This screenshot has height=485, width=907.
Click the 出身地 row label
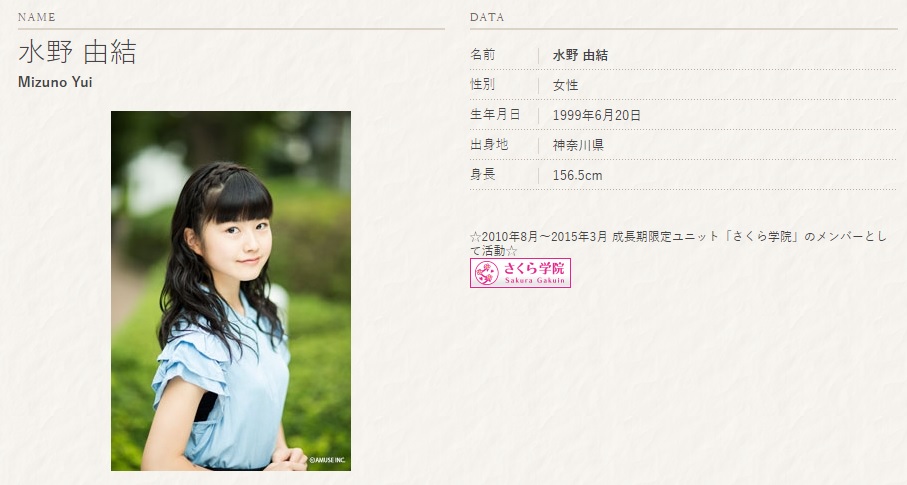[x=489, y=145]
